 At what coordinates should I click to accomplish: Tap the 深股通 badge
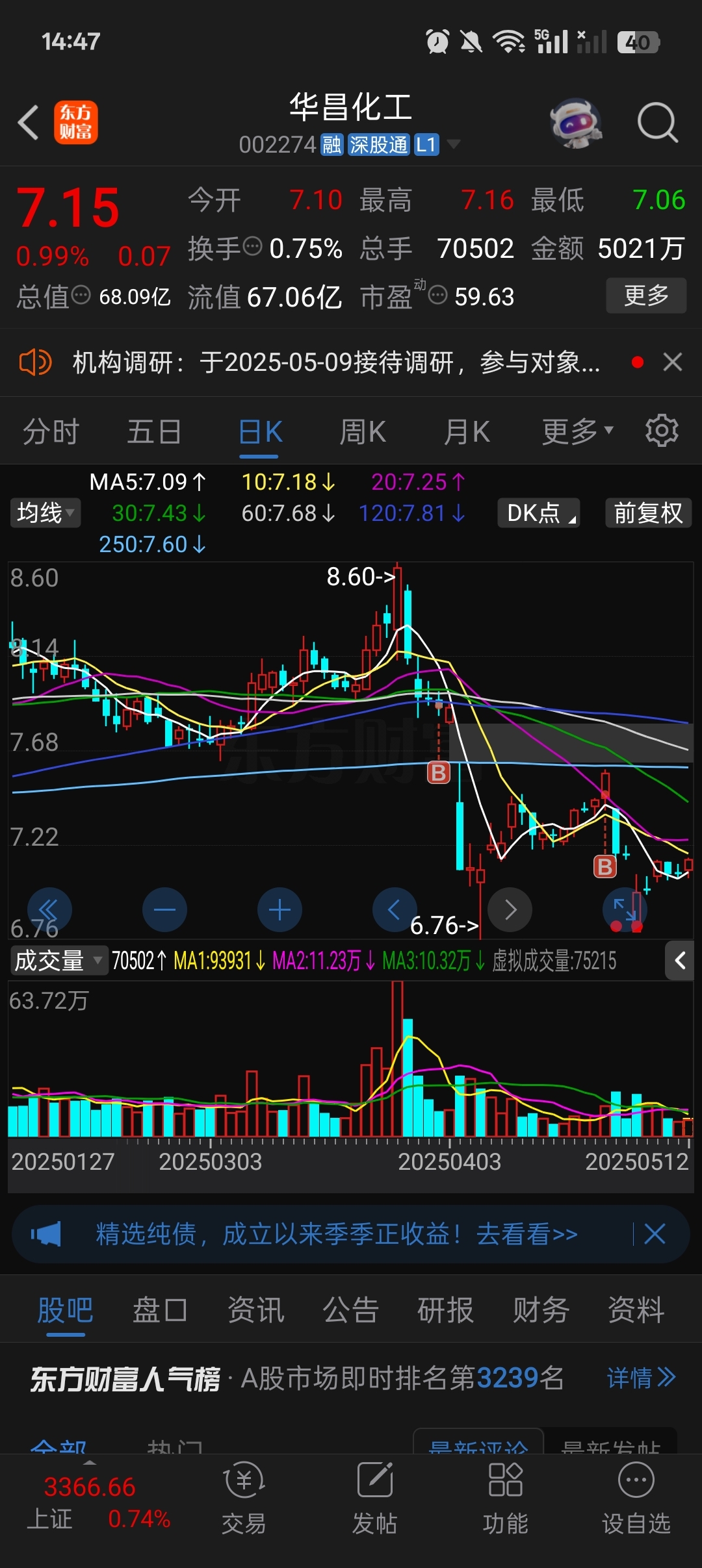378,144
